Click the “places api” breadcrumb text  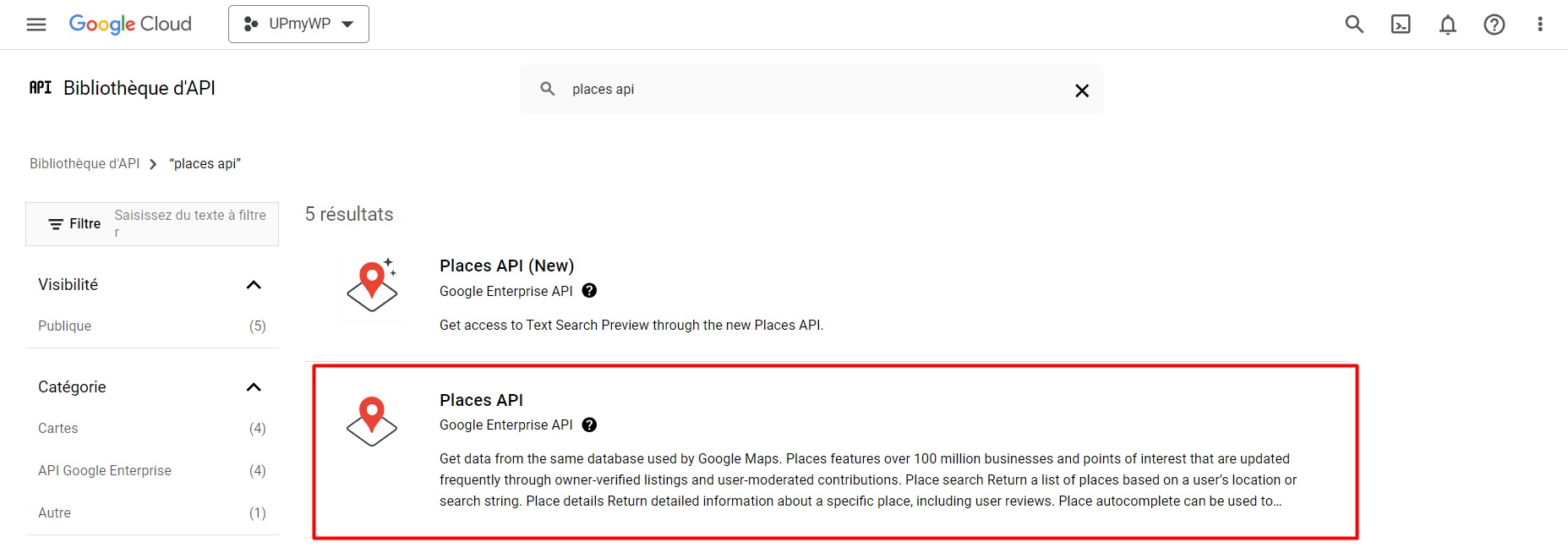pos(205,163)
